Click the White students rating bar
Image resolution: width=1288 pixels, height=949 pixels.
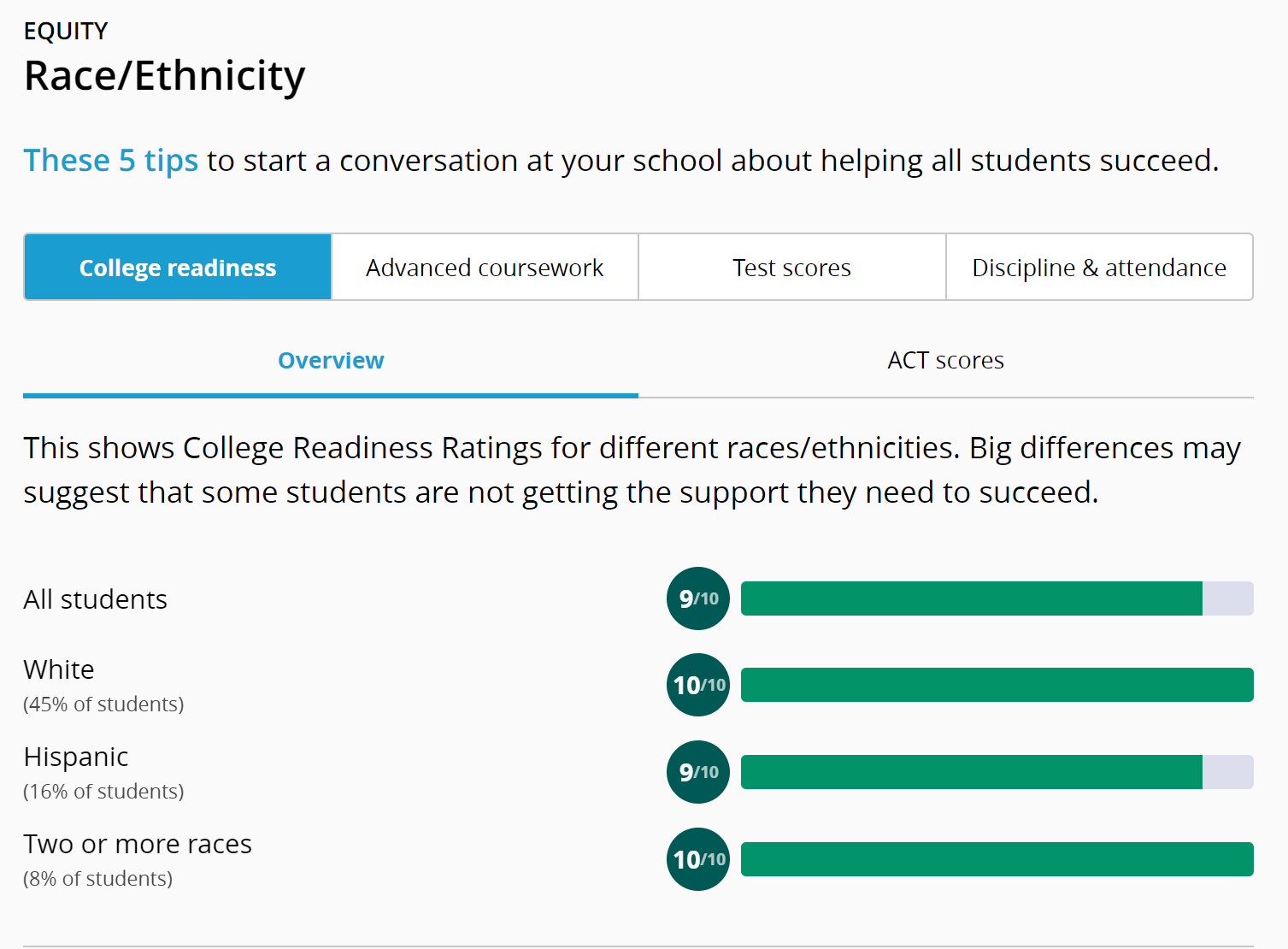click(997, 685)
